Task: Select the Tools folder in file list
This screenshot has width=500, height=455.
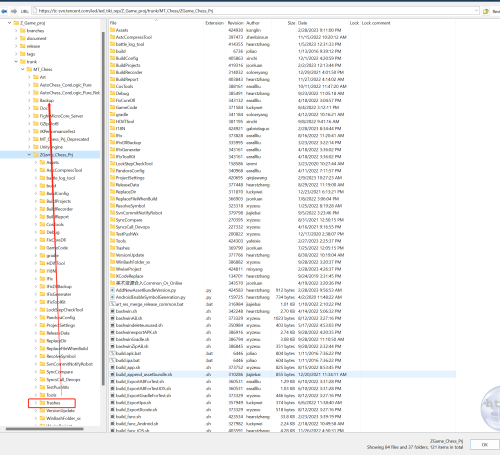Action: (x=121, y=241)
